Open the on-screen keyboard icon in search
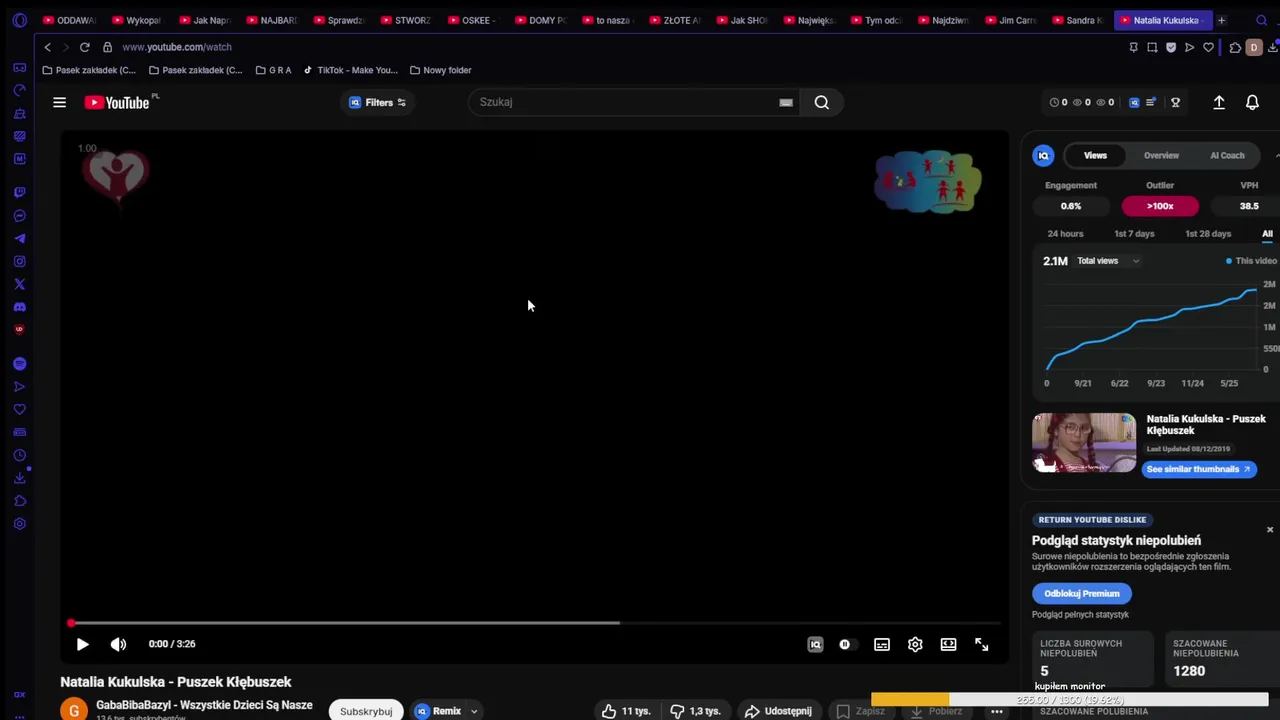The width and height of the screenshot is (1280, 720). click(786, 102)
